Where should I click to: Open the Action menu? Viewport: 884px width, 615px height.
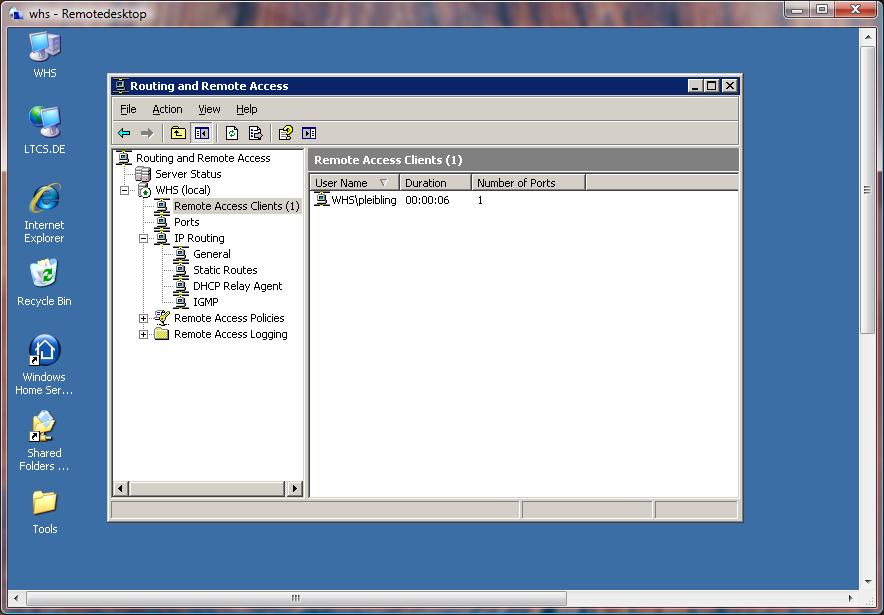coord(167,109)
